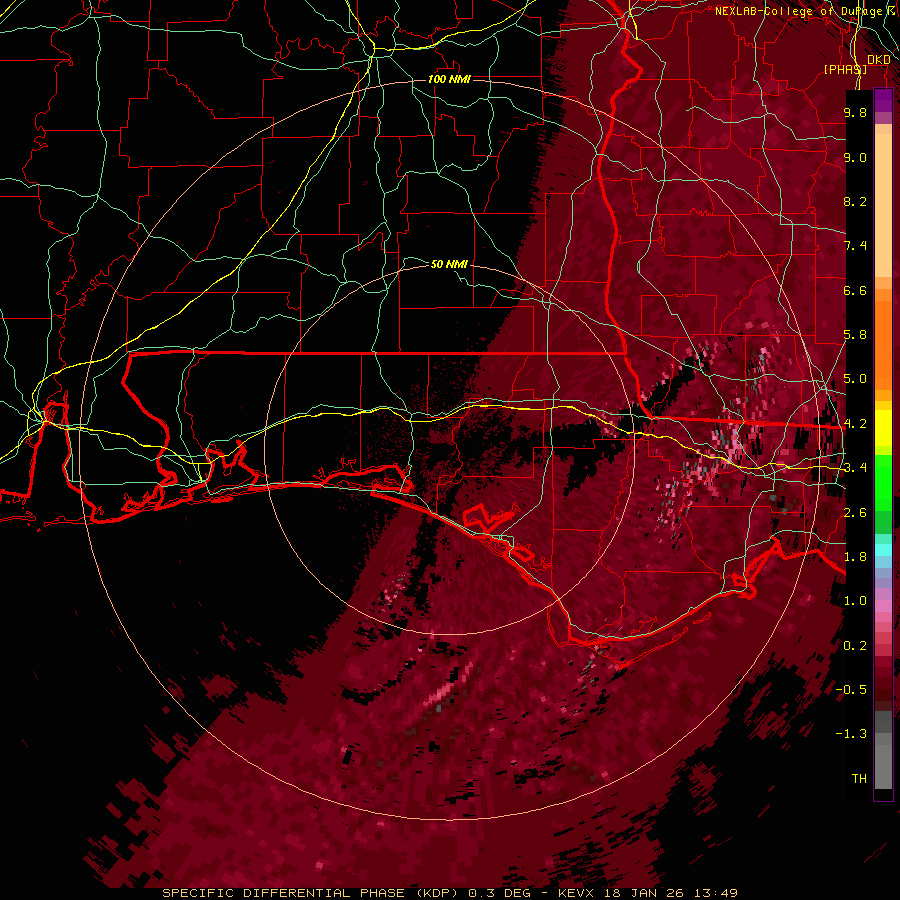900x900 pixels.
Task: Pick the purple segment atop the color bar
Action: 883,100
